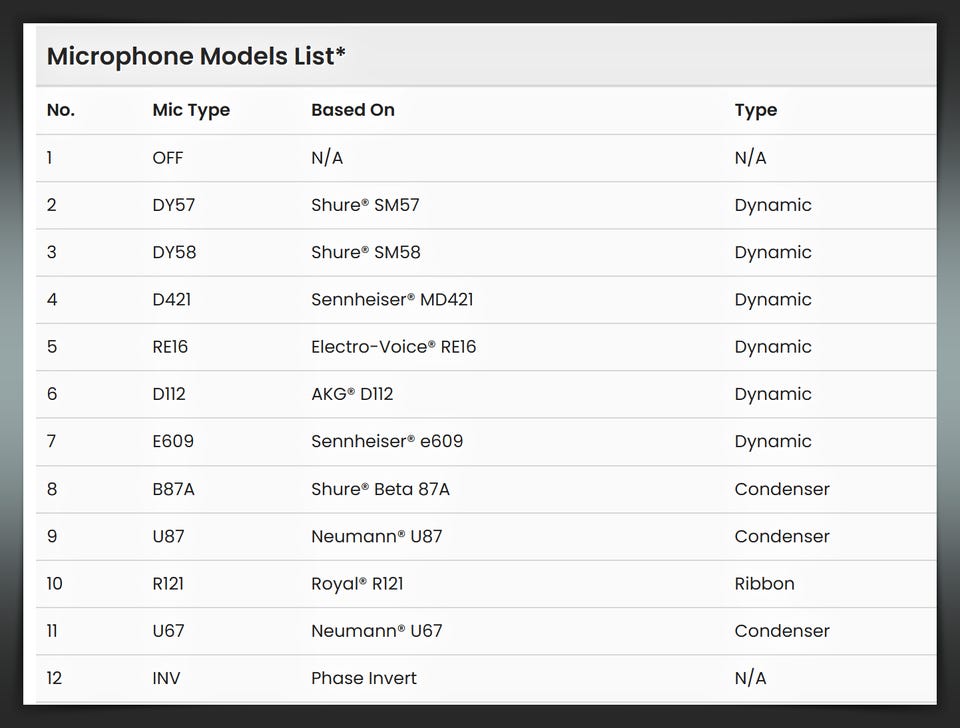This screenshot has width=960, height=728.
Task: Click the Shure SM58 entry
Action: 365,252
